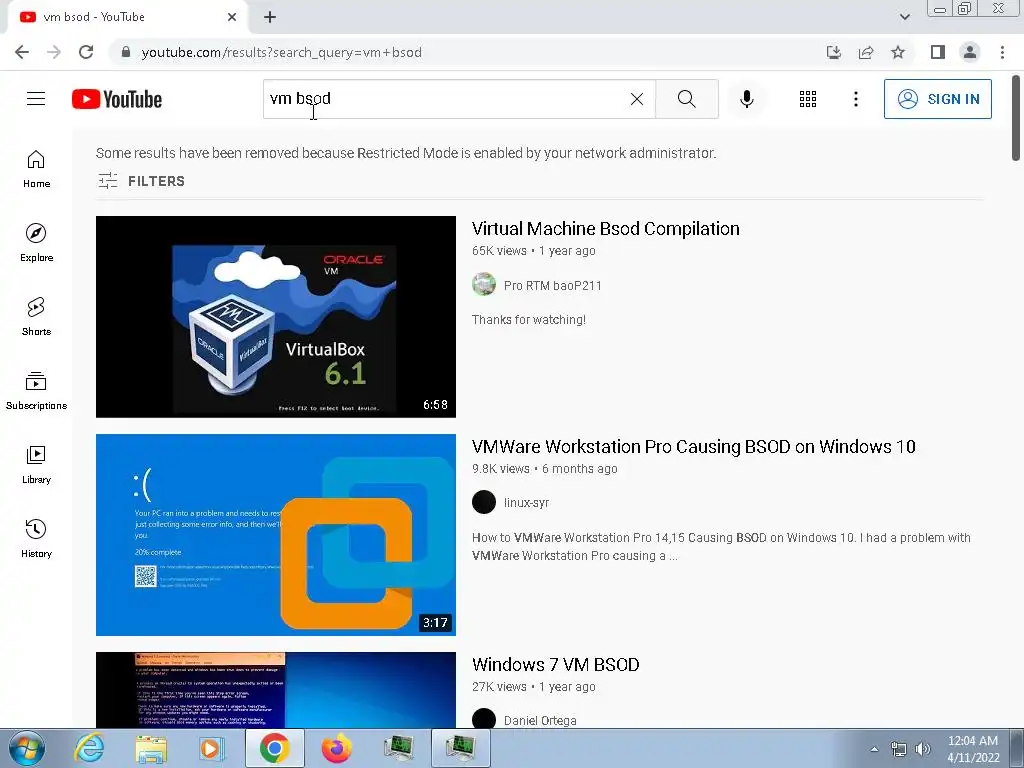Open Virtual Machine Bsod Compilation title

605,229
